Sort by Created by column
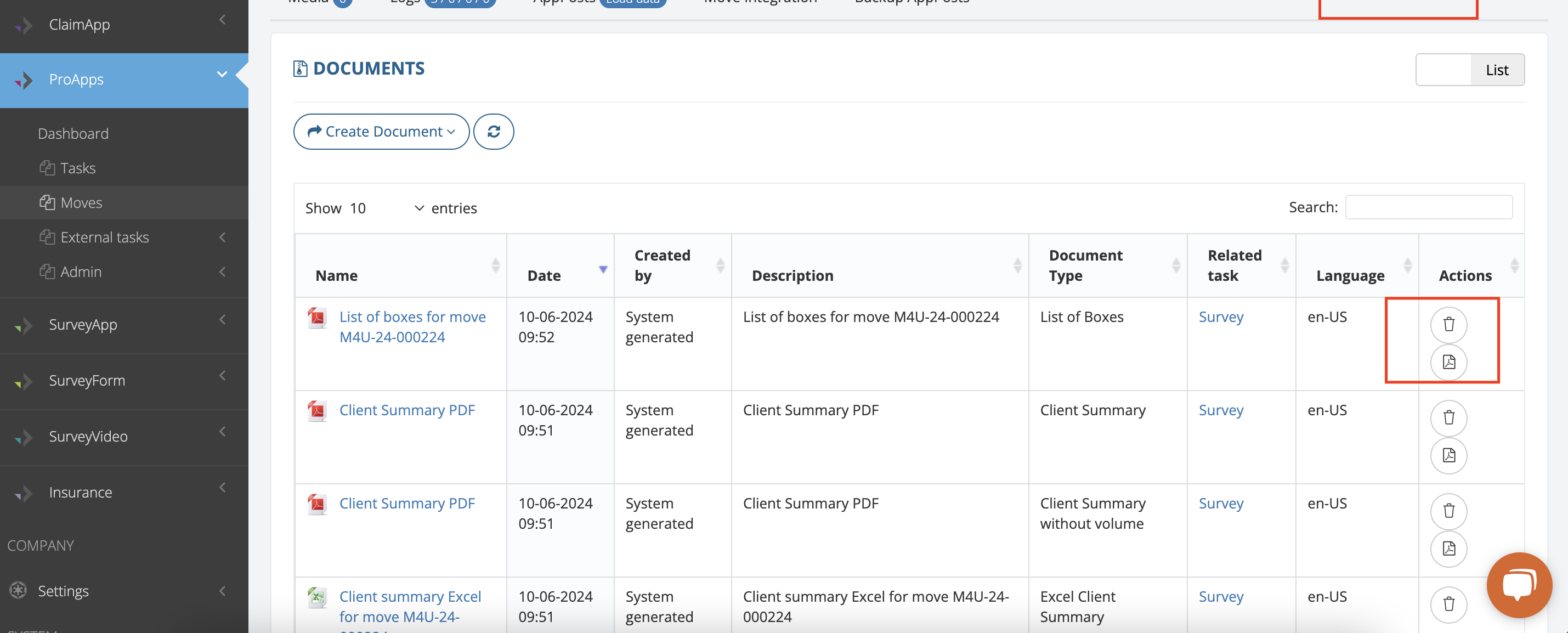The height and width of the screenshot is (633, 1568). coord(672,266)
